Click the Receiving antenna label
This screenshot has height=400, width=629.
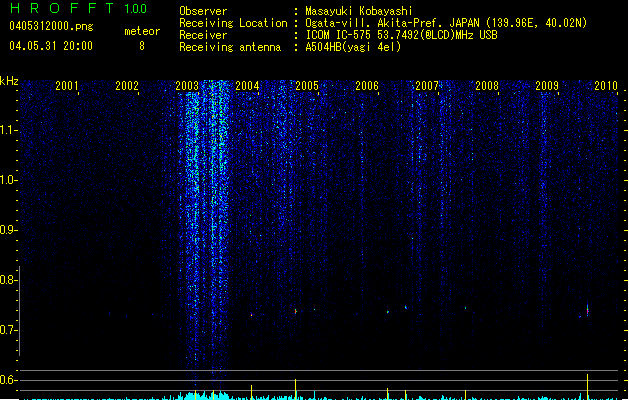coord(230,47)
